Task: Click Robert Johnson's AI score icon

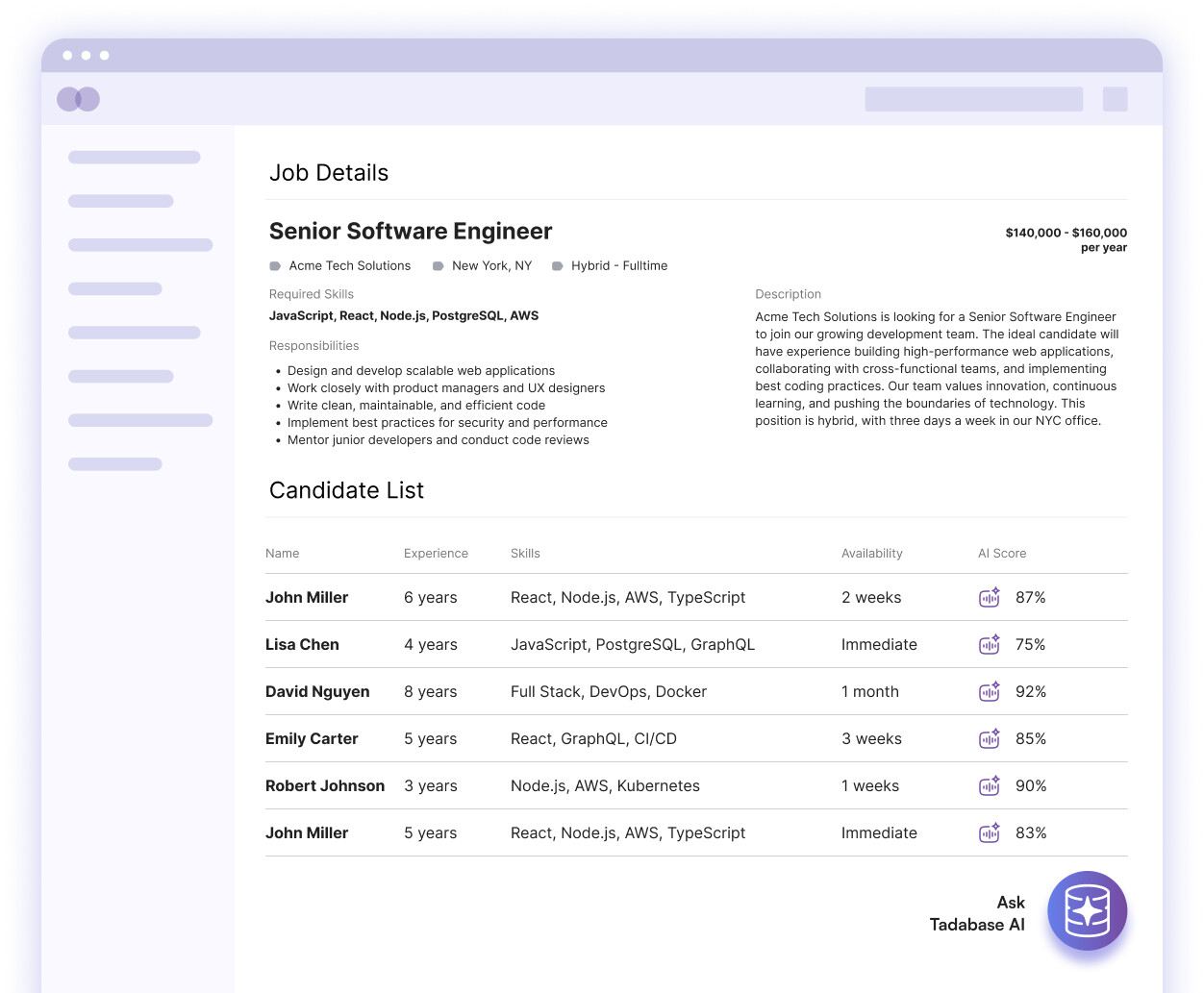Action: click(x=990, y=785)
